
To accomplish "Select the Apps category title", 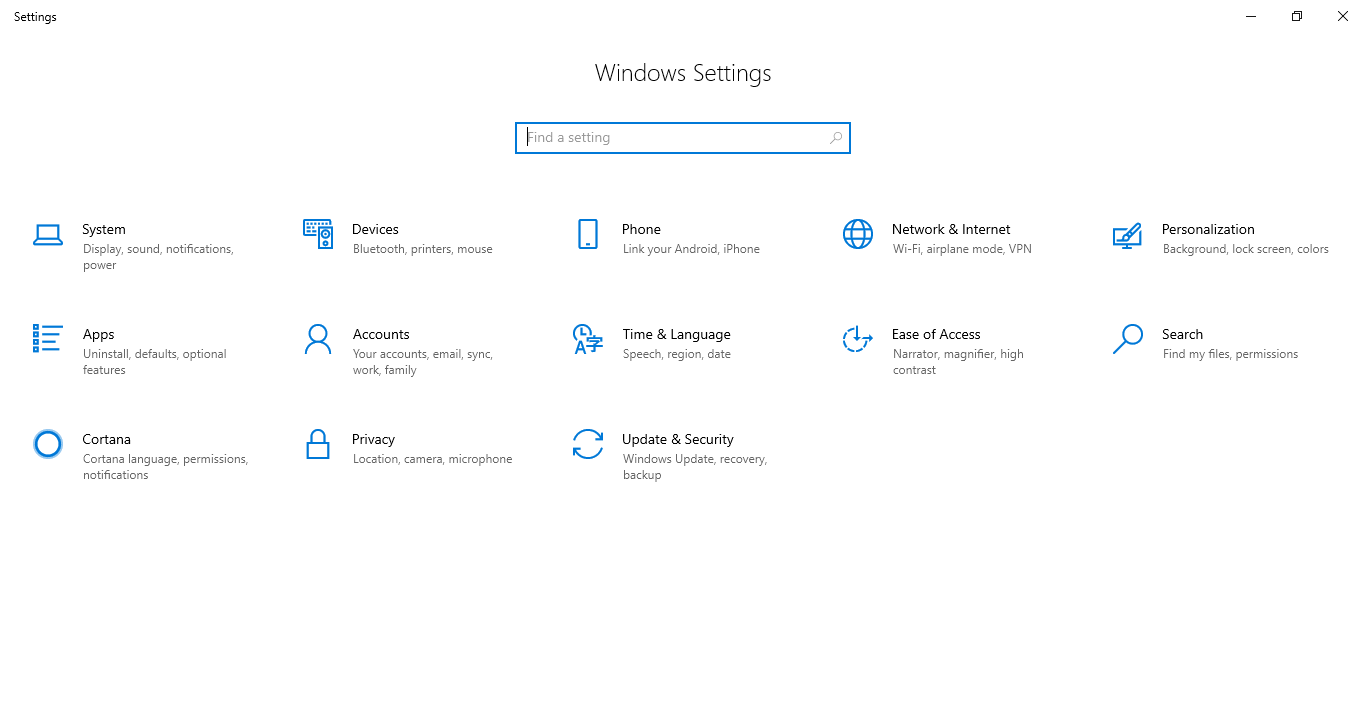I will click(x=99, y=334).
